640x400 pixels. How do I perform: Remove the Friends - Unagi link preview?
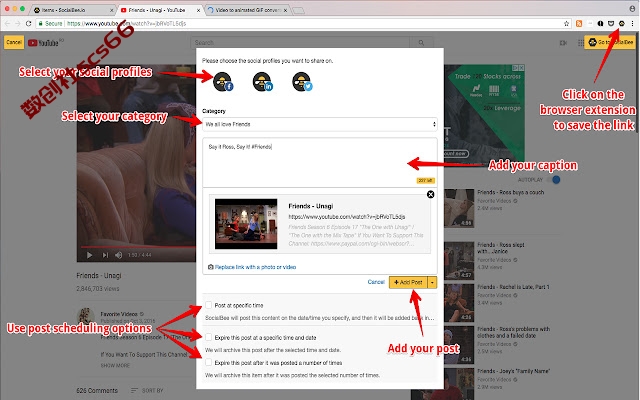click(430, 194)
